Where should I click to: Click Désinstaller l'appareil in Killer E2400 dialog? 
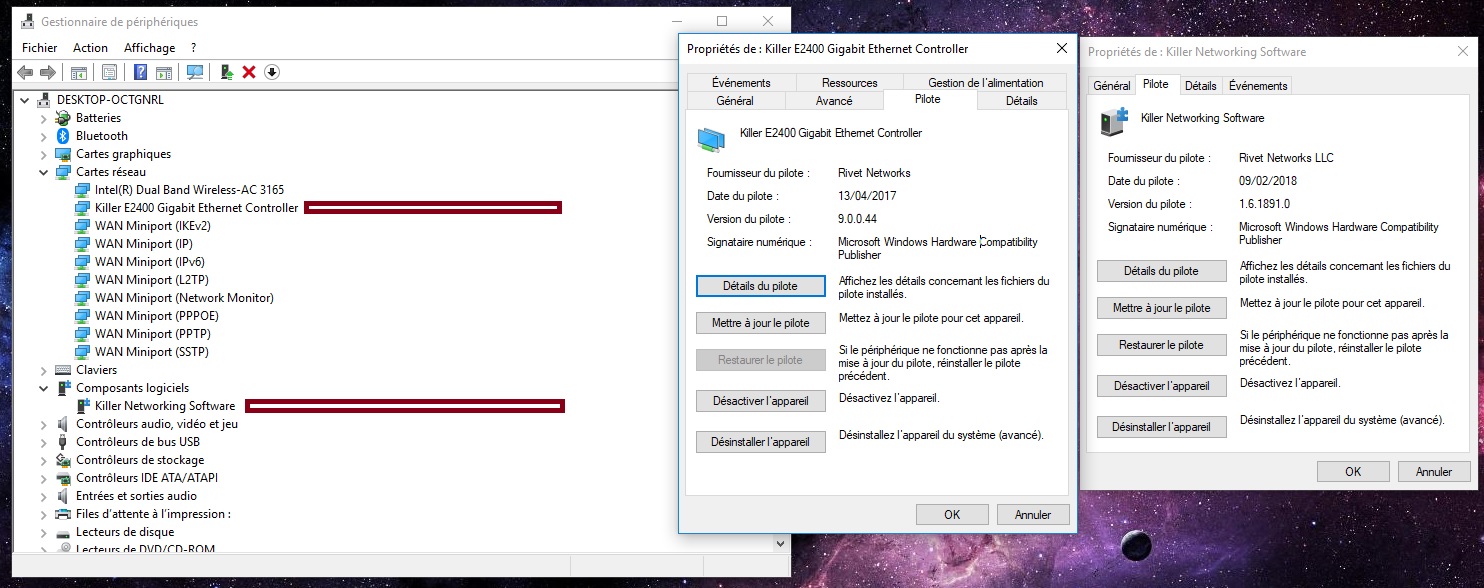761,441
